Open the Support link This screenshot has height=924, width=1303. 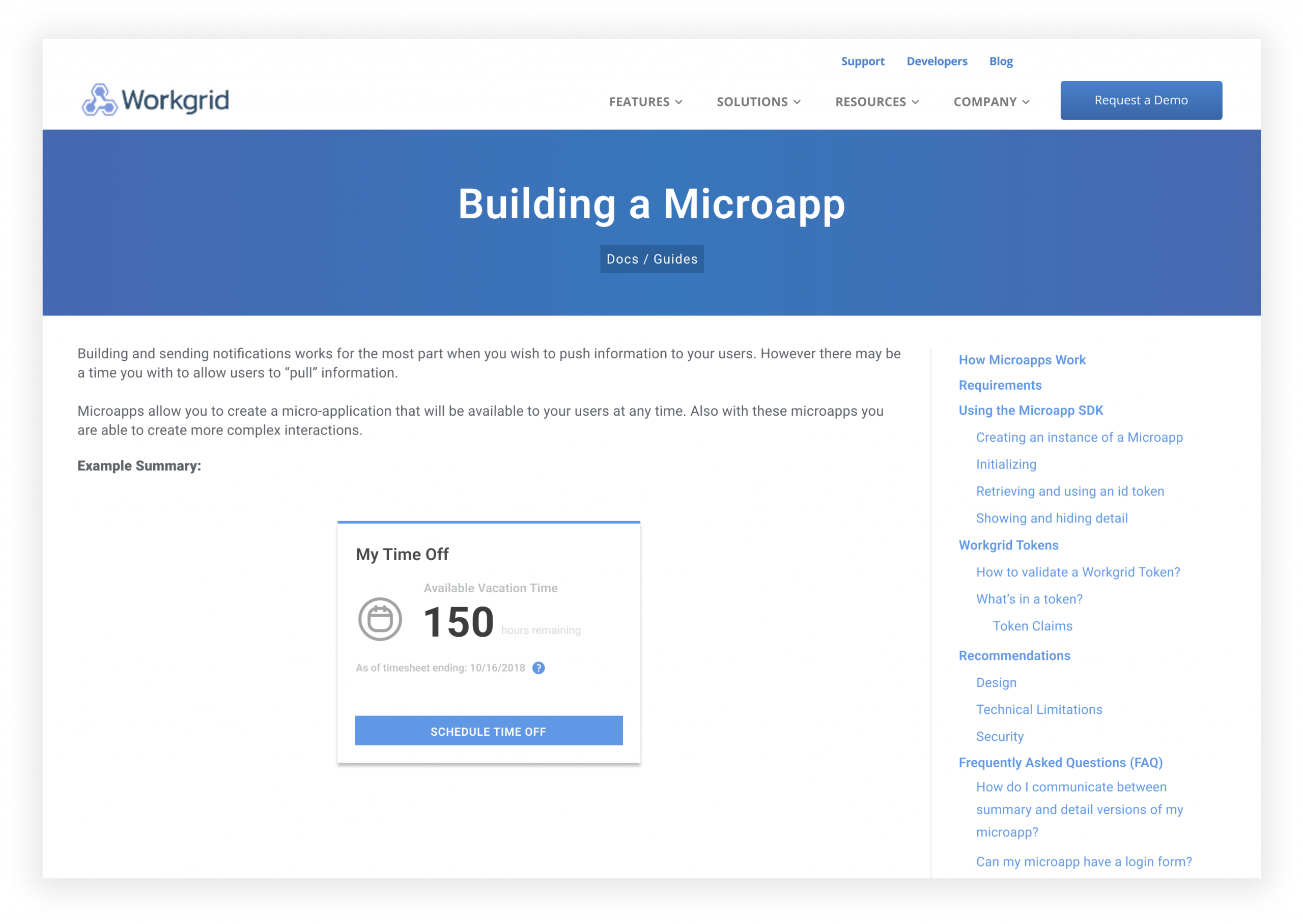point(863,61)
